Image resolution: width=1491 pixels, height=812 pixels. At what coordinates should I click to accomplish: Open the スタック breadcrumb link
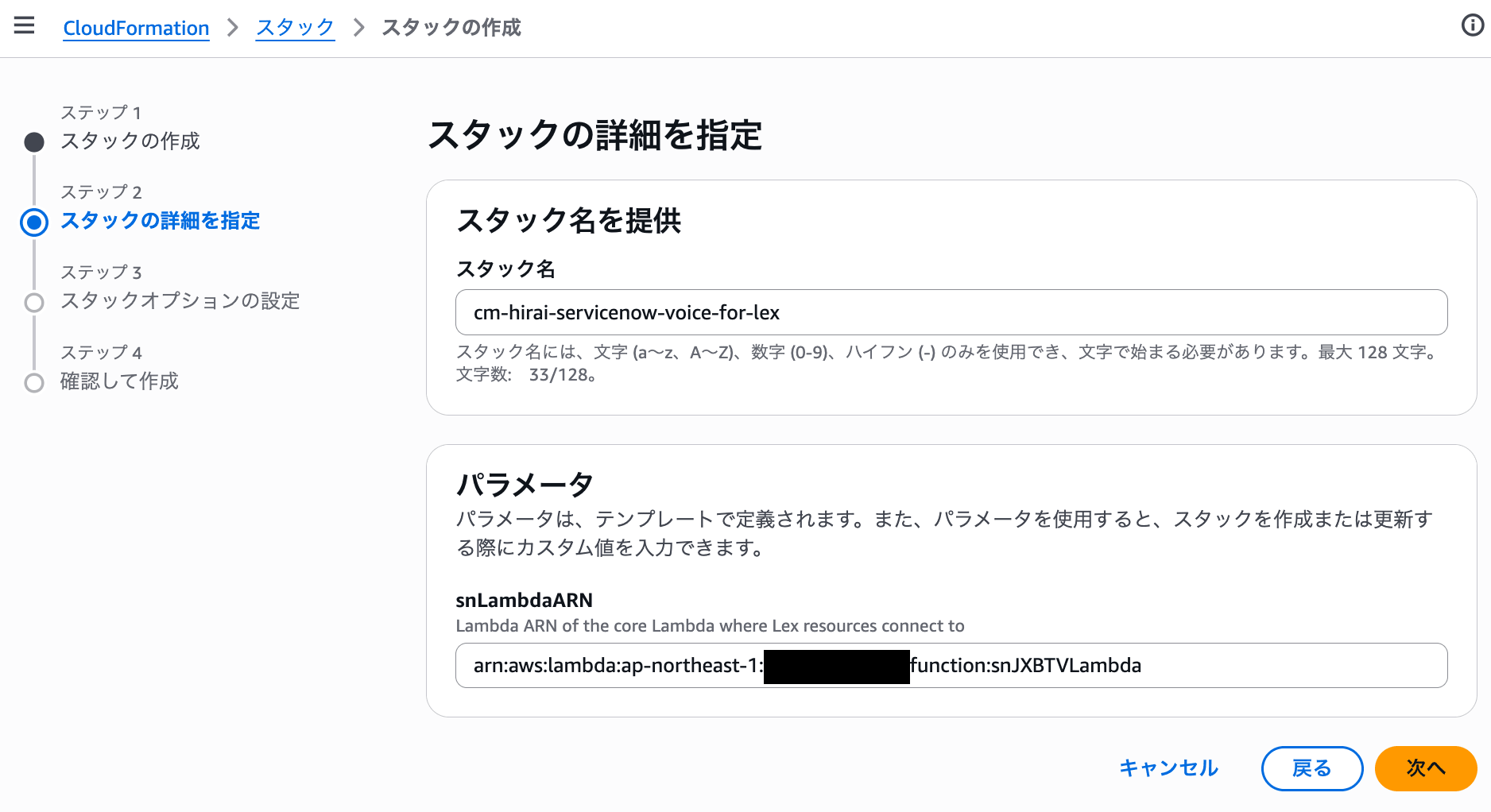coord(295,28)
